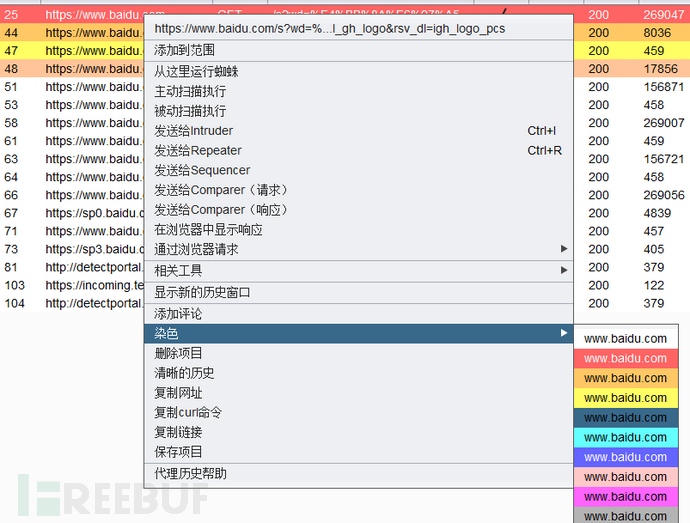Select 添加评论 menu entry

click(x=359, y=314)
